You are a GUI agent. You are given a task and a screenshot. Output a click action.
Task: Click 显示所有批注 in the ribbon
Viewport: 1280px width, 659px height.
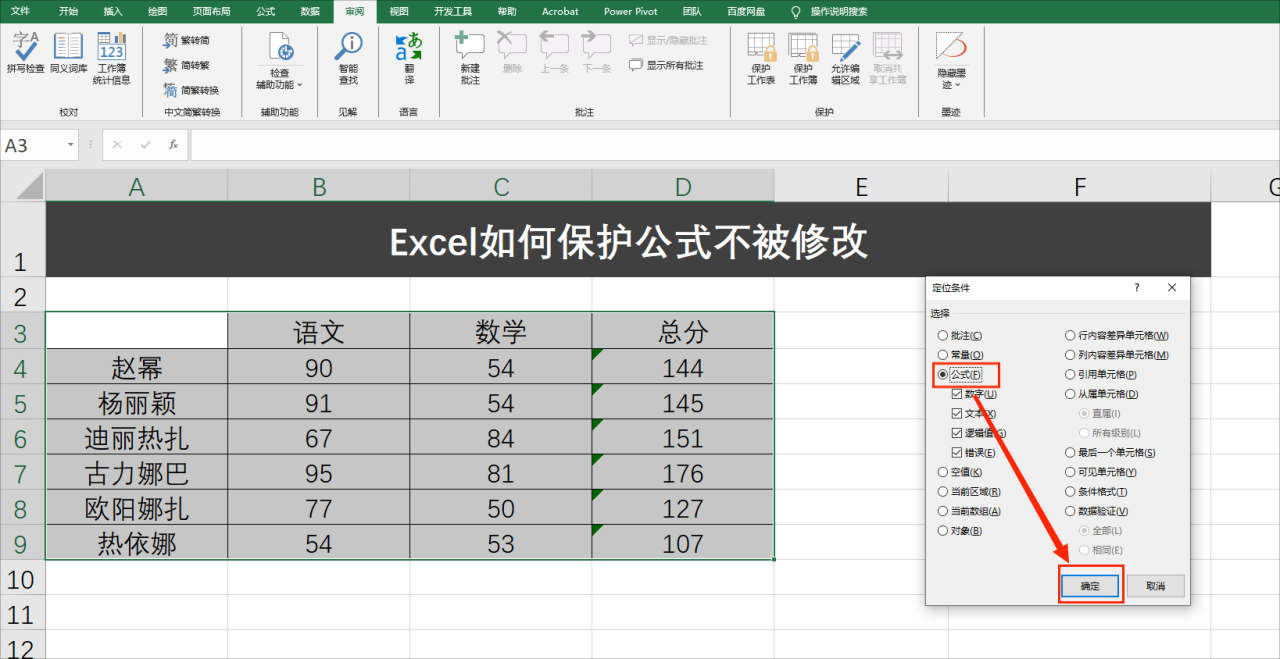tap(666, 65)
